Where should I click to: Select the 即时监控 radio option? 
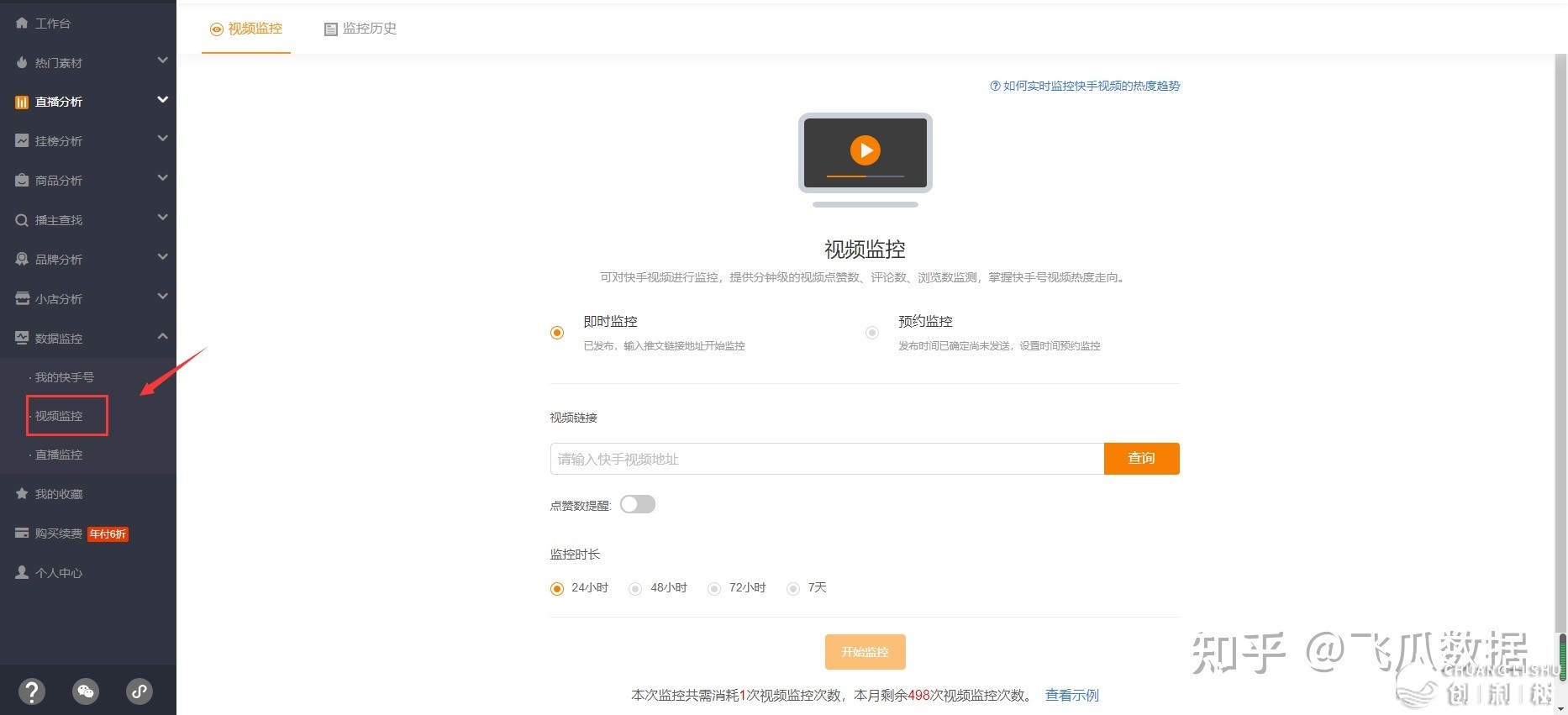point(557,333)
